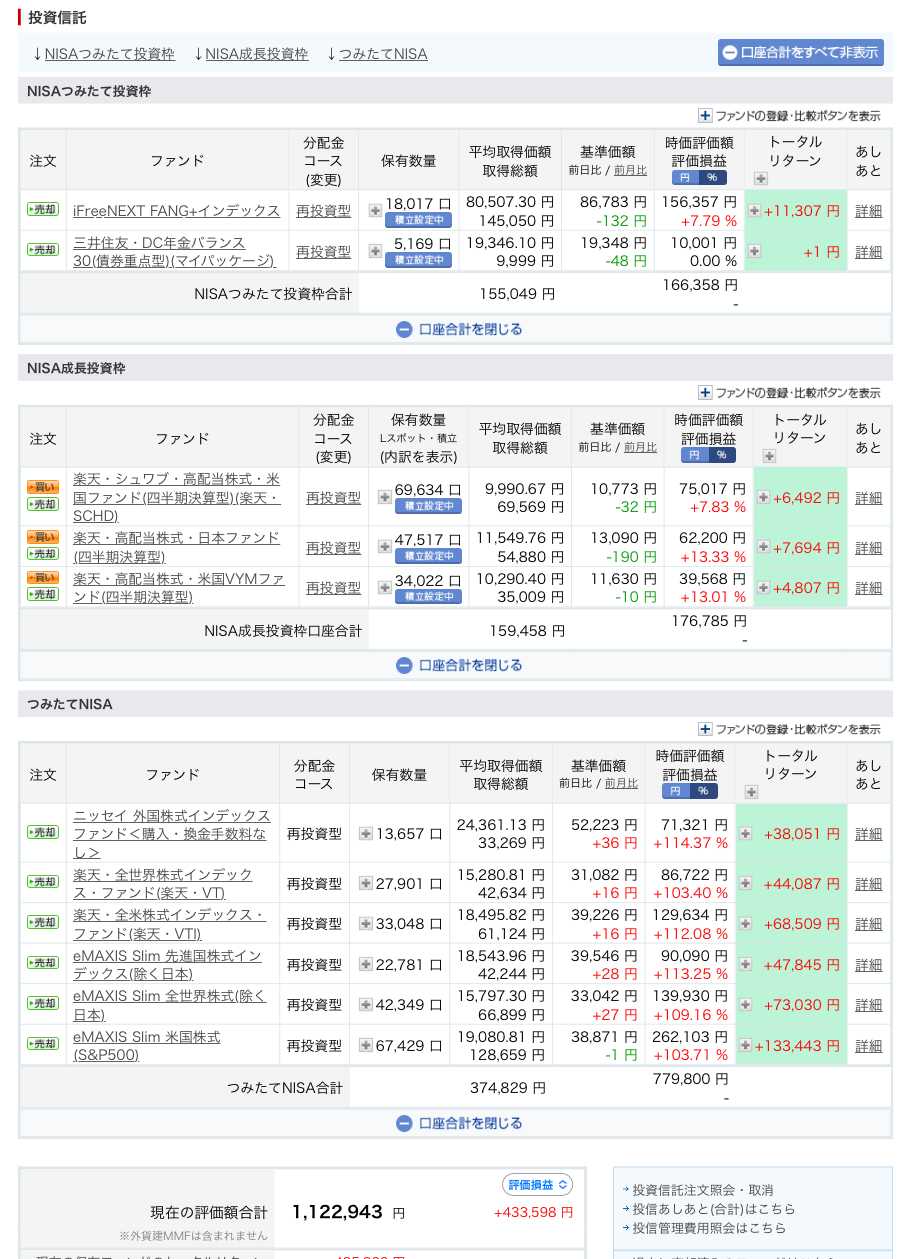Collapse つみたてNISA account total (口座合計を閉じる)
The height and width of the screenshot is (1259, 907).
pos(459,1123)
